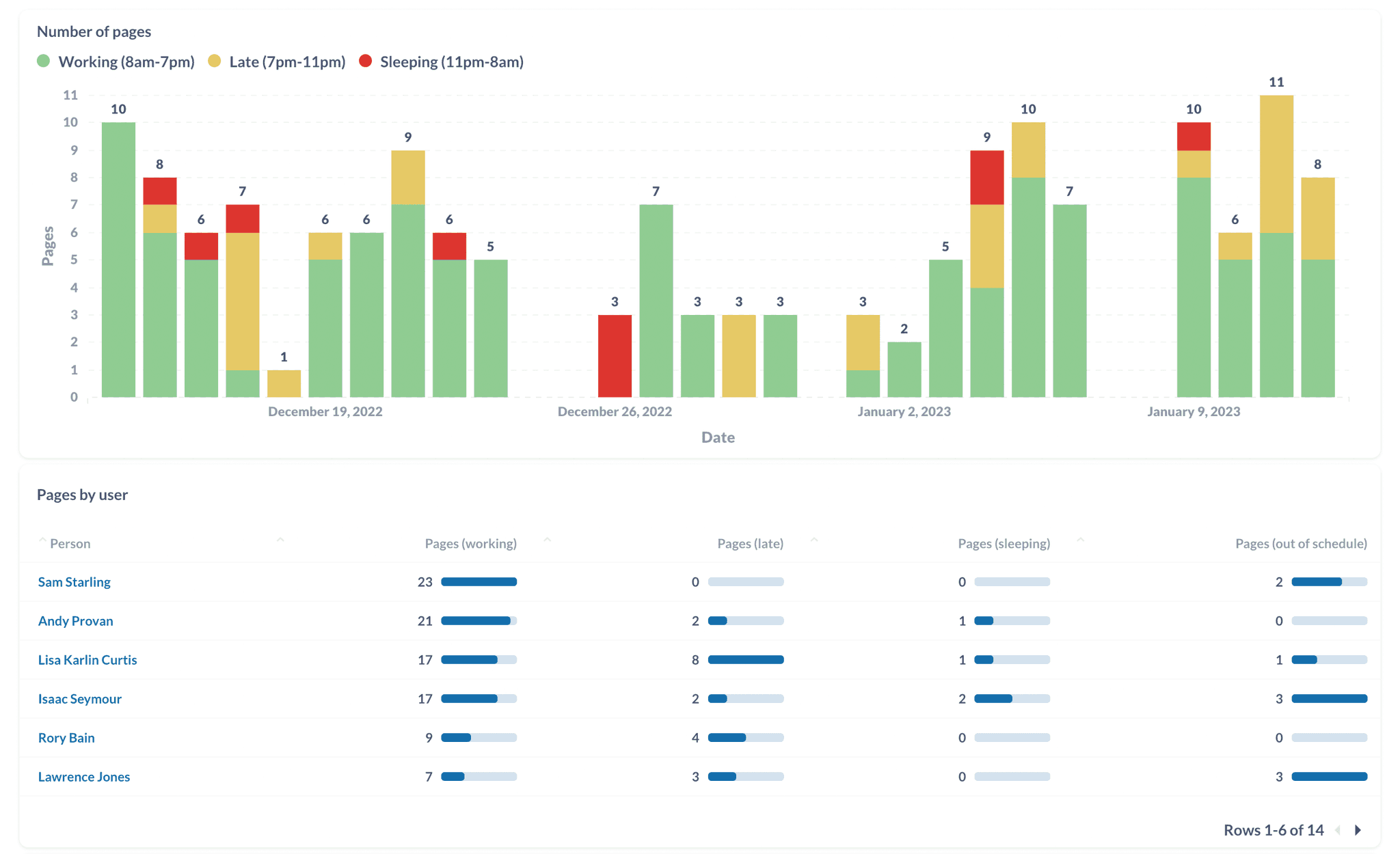Sort the table using the Pages (working) caret
Viewport: 1400px width, 854px height.
(x=547, y=539)
